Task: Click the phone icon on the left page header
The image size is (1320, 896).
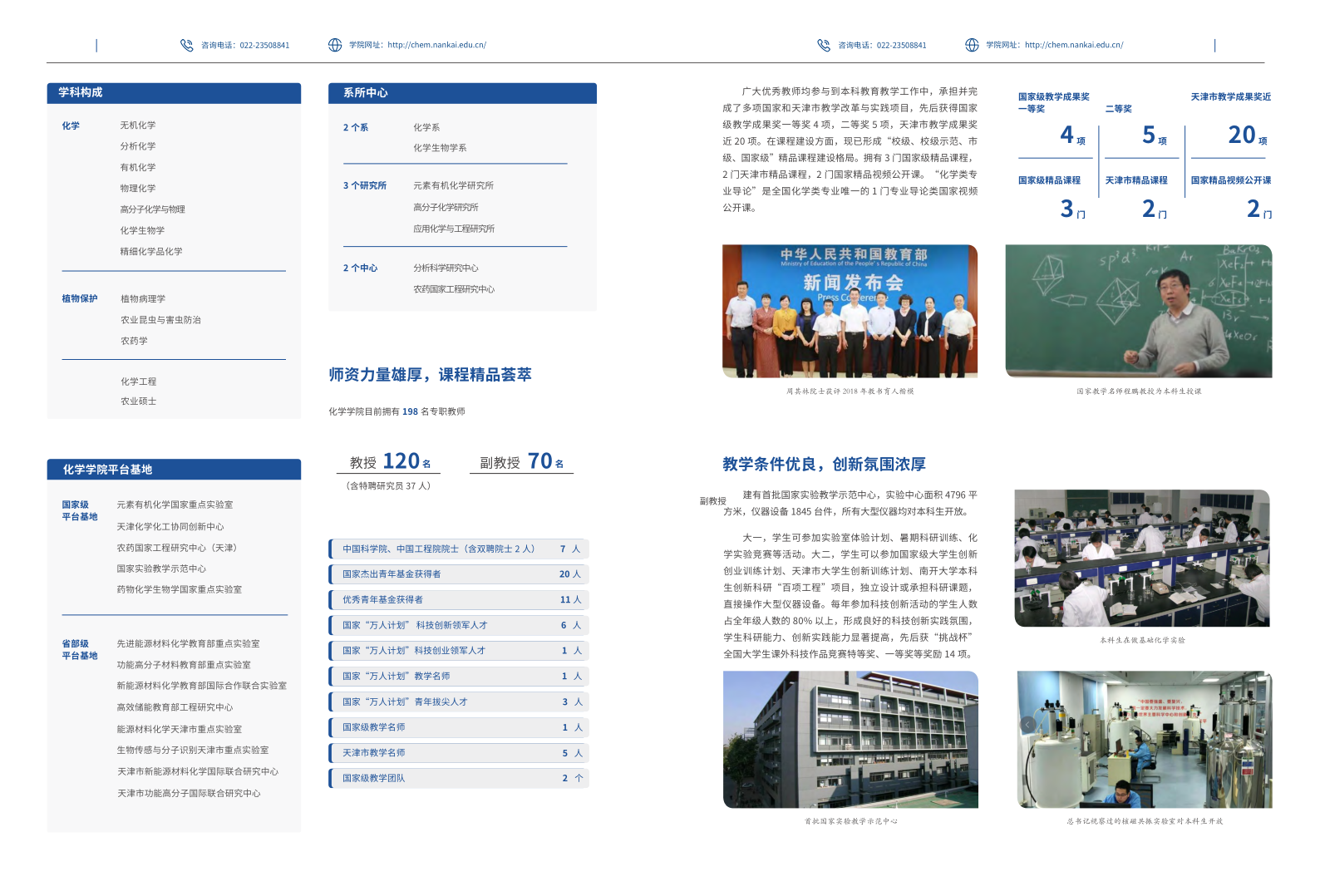Action: click(x=186, y=45)
